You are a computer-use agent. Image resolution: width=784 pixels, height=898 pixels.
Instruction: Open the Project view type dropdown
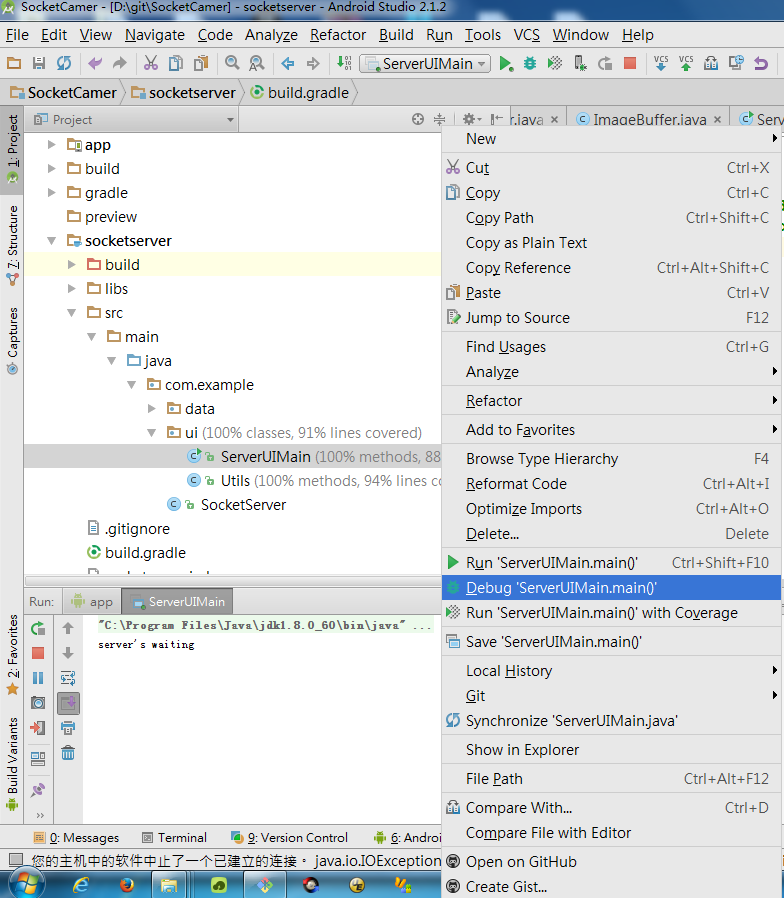pyautogui.click(x=134, y=119)
